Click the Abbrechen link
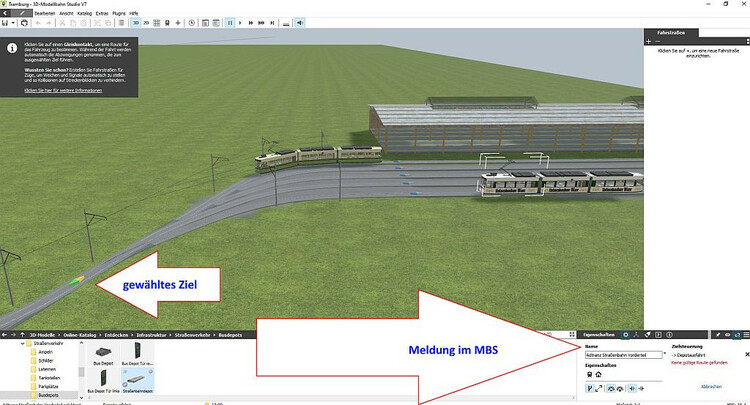The image size is (750, 405). point(711,386)
